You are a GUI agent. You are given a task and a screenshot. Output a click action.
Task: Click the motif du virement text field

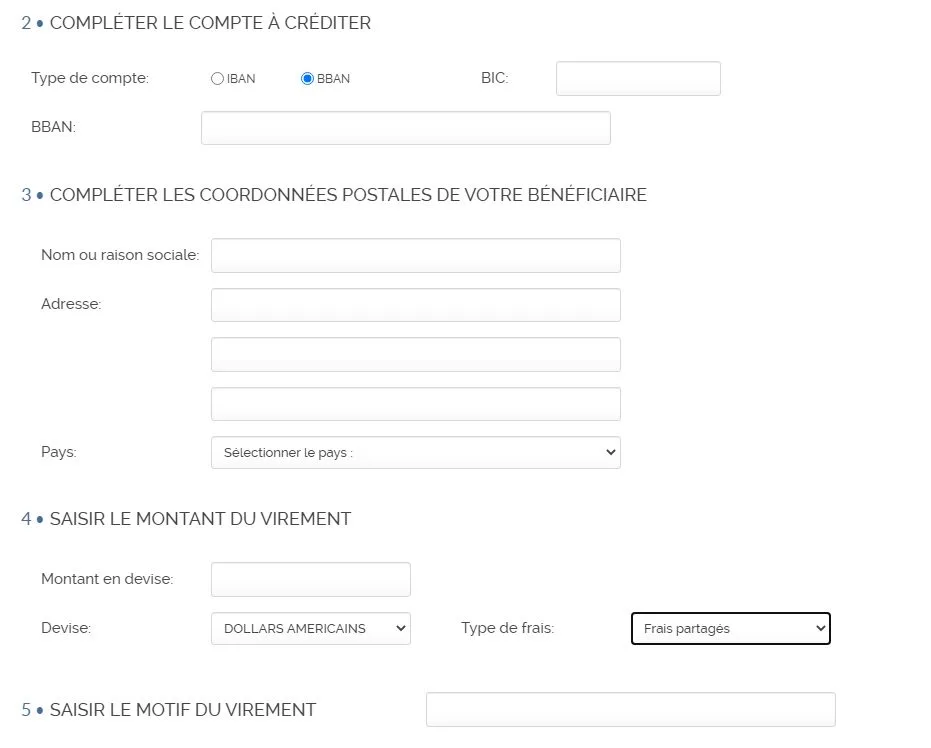tap(630, 709)
